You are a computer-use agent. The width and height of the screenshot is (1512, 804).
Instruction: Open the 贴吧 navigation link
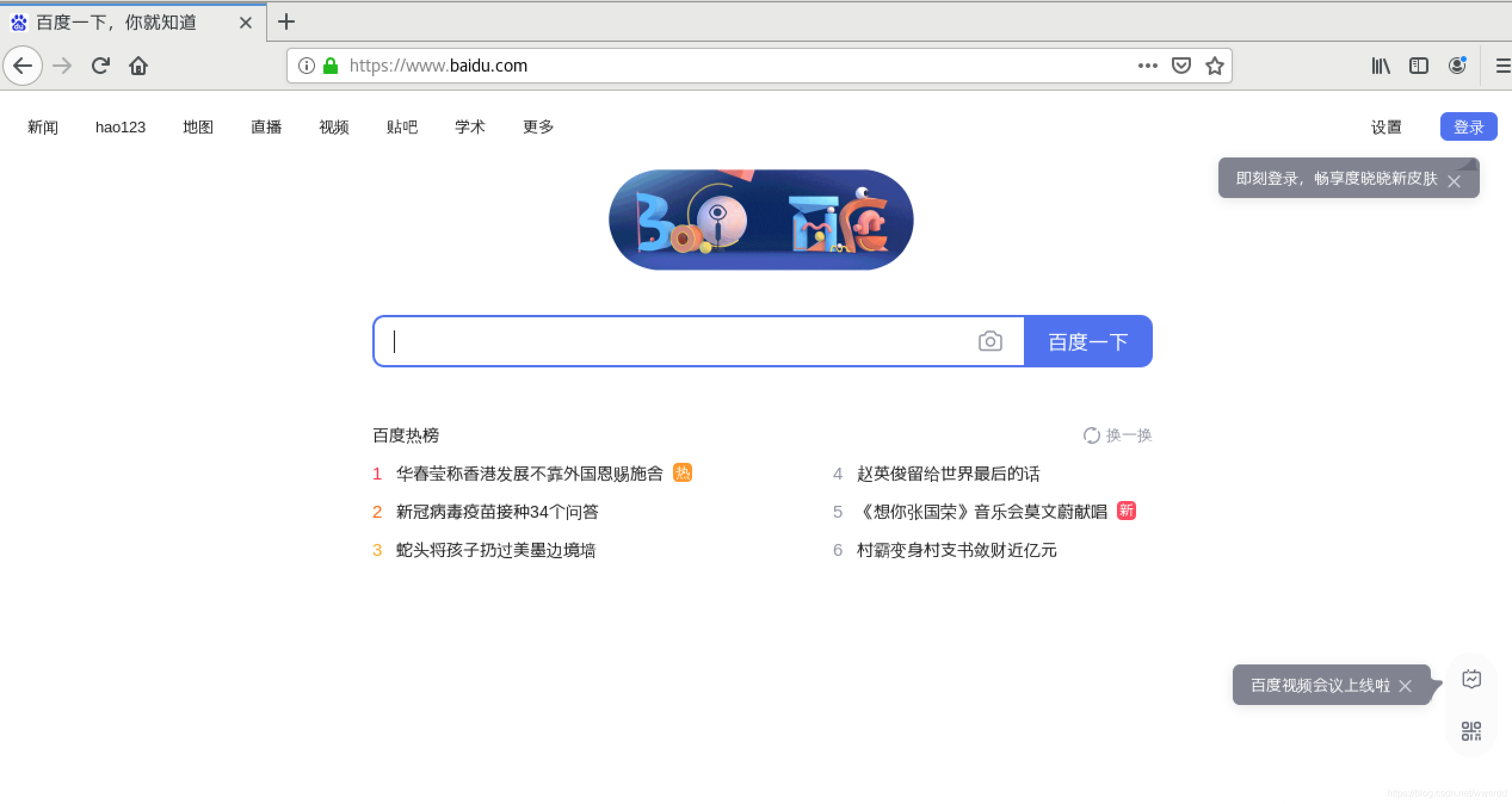402,126
